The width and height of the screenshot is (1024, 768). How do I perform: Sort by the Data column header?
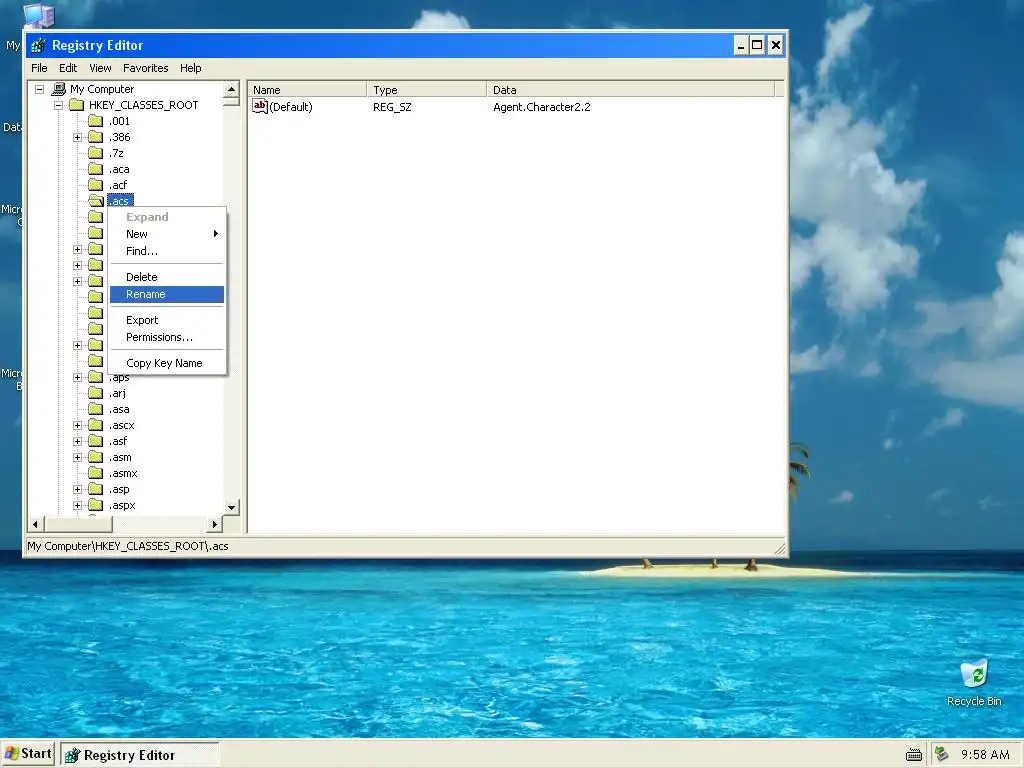pyautogui.click(x=631, y=89)
